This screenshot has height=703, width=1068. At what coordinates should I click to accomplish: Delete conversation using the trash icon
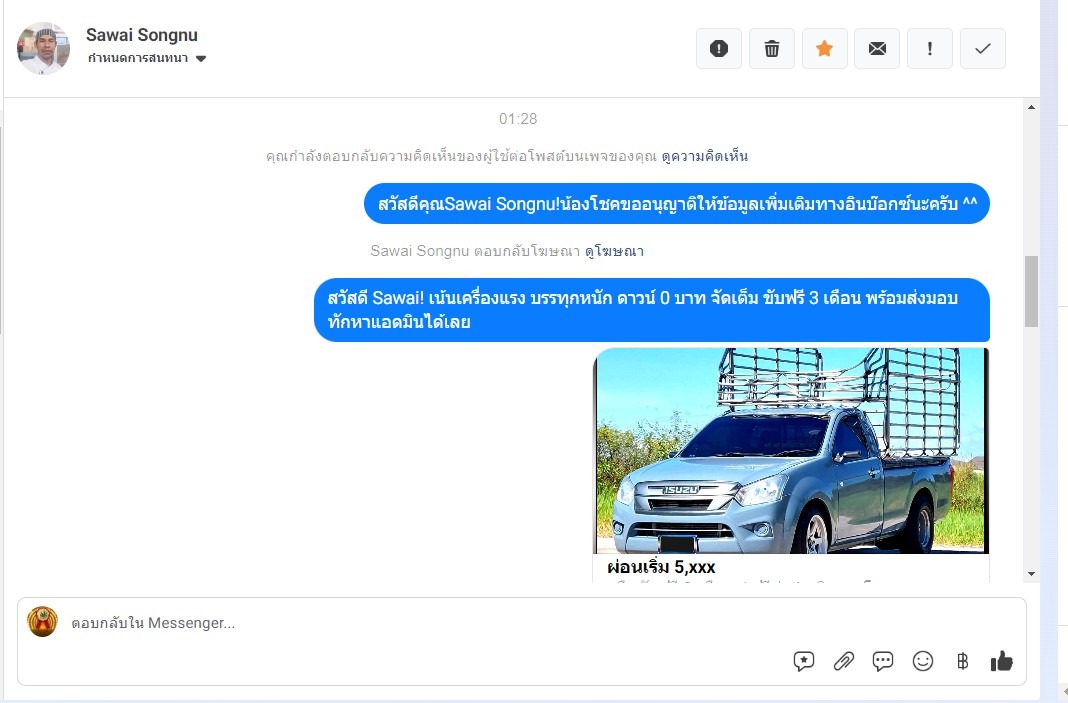[772, 48]
